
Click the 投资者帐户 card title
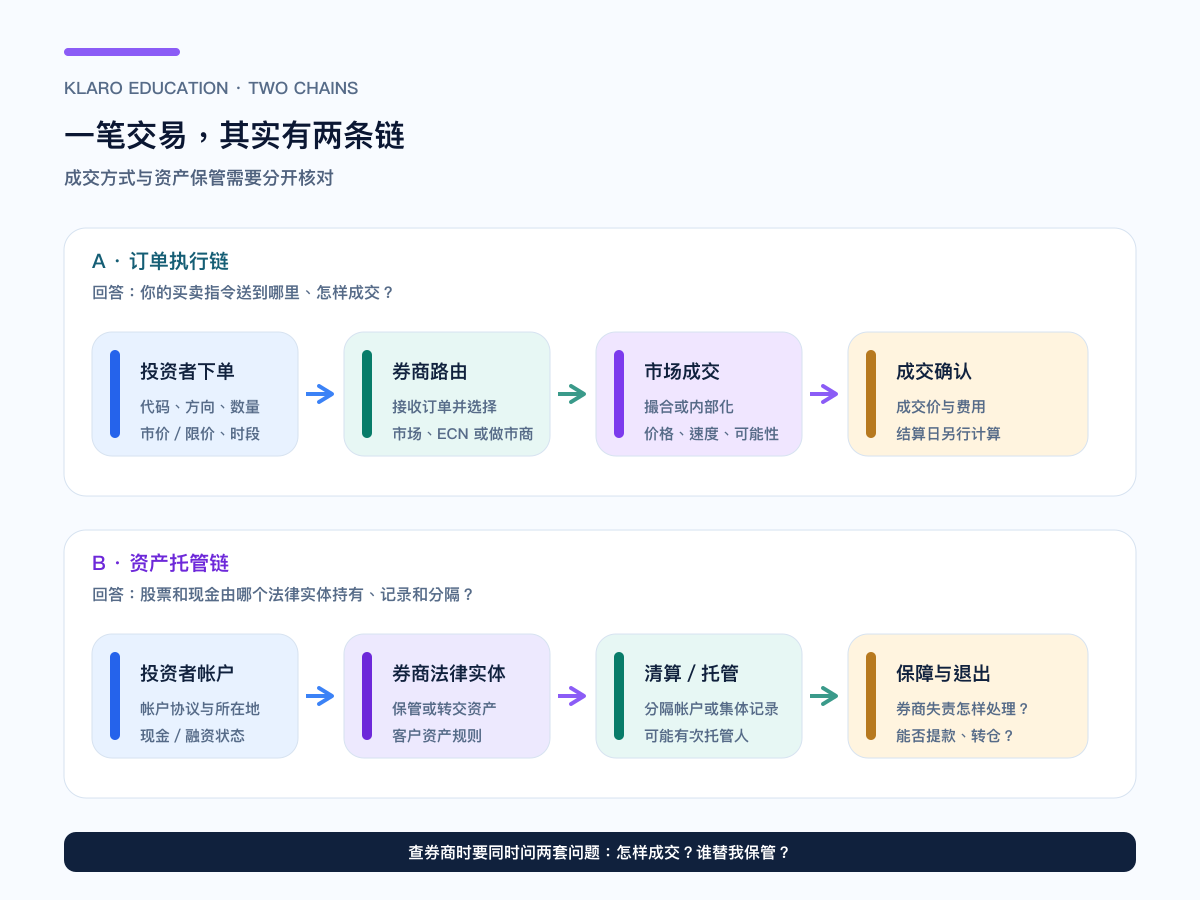click(187, 674)
